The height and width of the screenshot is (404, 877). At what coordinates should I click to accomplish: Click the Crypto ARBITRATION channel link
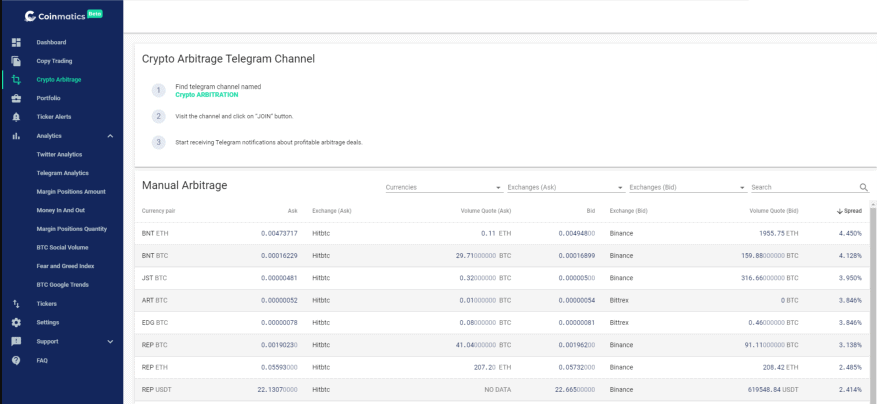coord(206,95)
